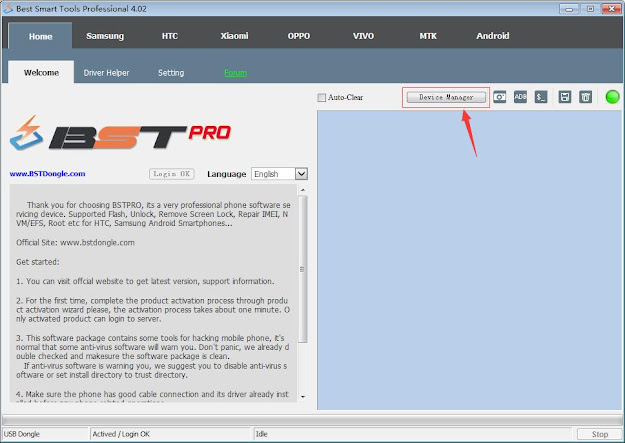Clear log with trash icon
Viewport: 625px width, 443px height.
tap(586, 97)
